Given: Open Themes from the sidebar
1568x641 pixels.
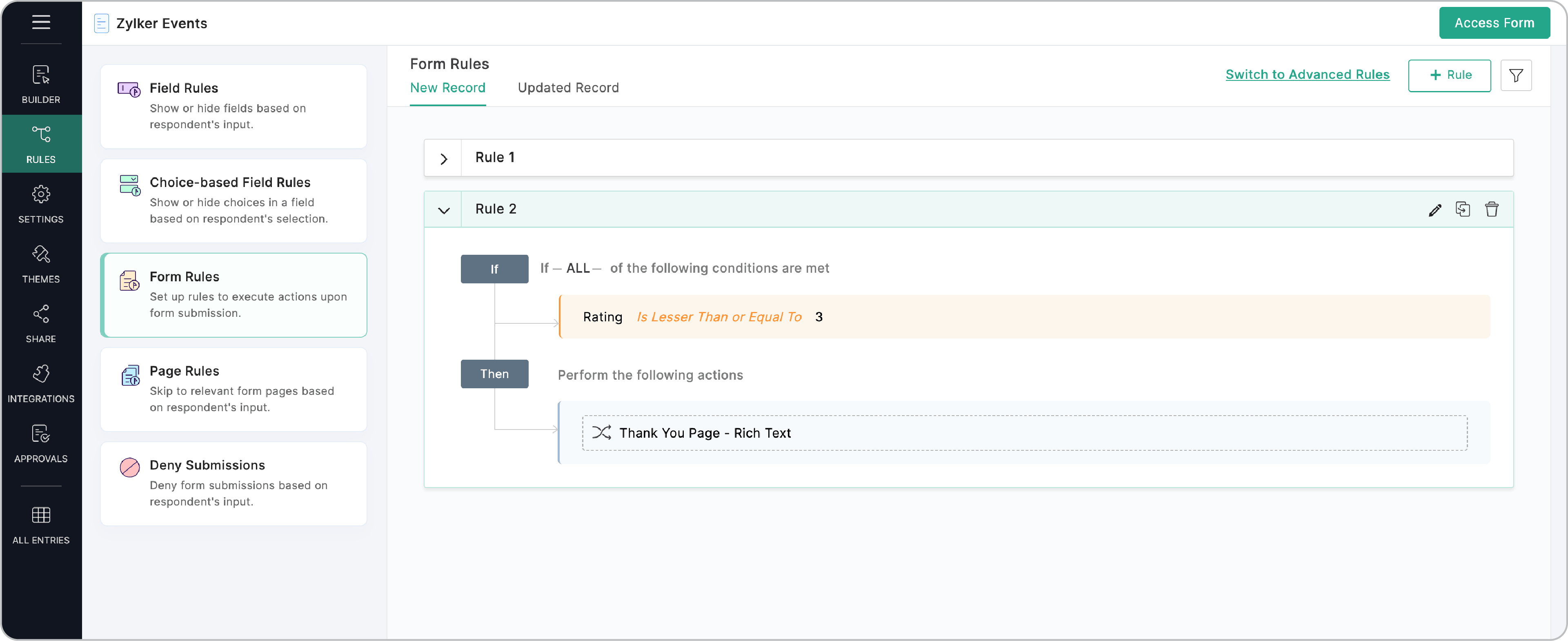Looking at the screenshot, I should tap(41, 263).
